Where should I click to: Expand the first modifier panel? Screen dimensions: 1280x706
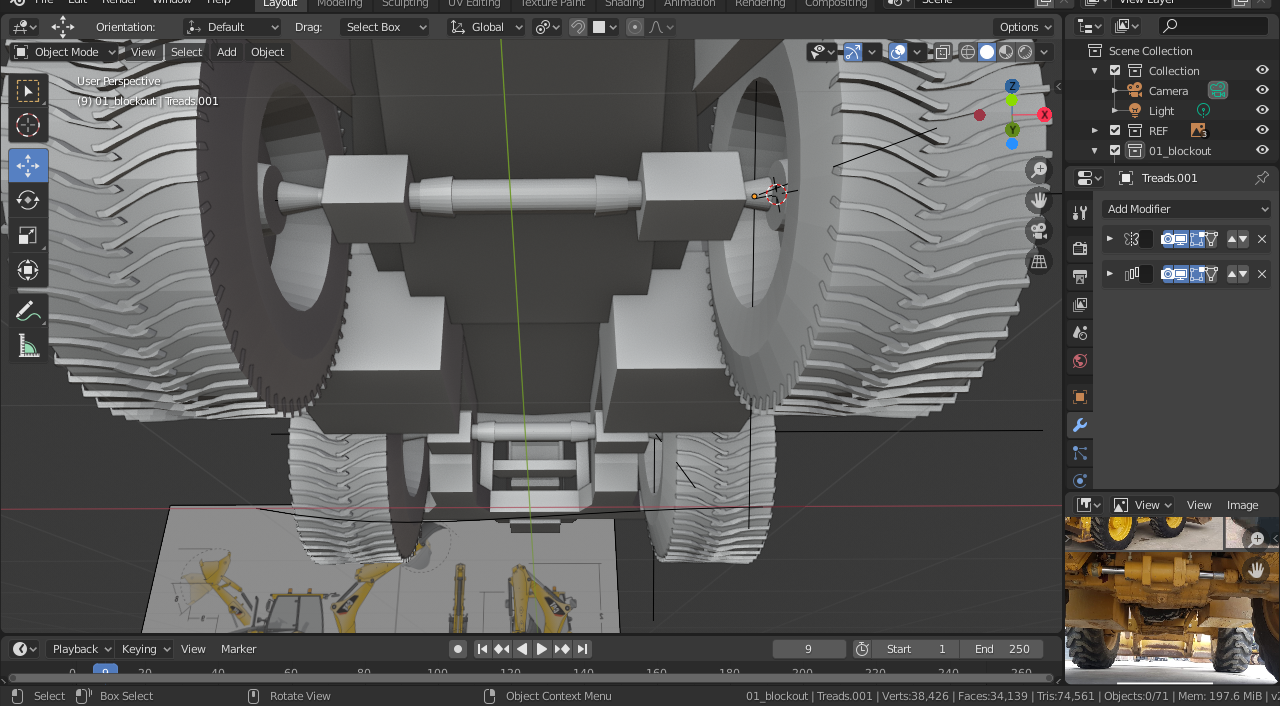point(1109,239)
